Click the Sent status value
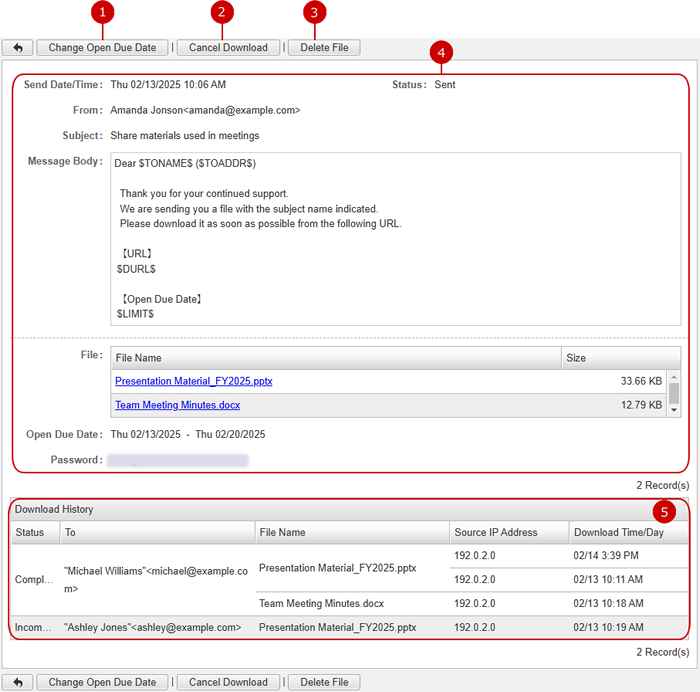The width and height of the screenshot is (700, 692). click(445, 85)
